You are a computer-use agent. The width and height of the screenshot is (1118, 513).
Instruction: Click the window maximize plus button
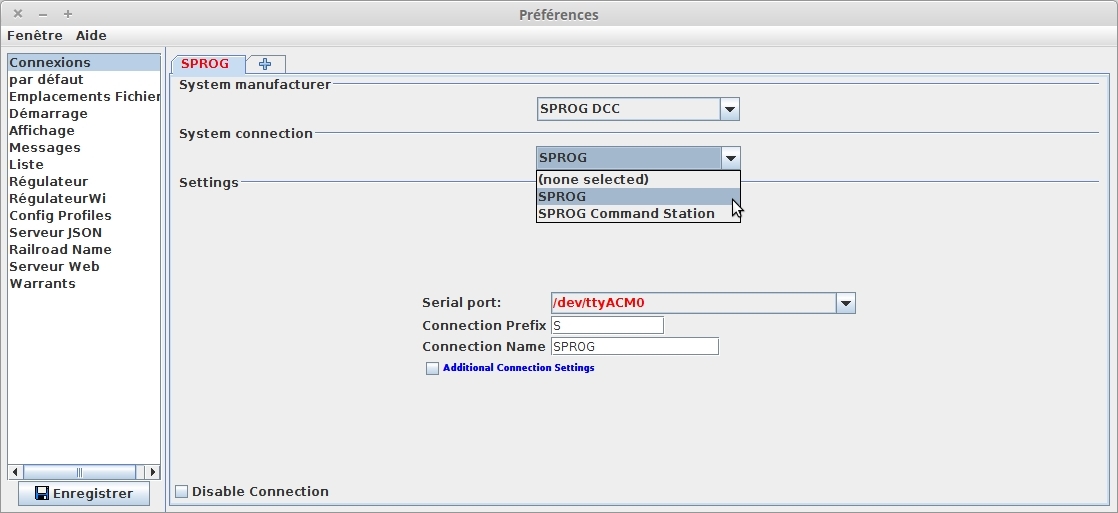coord(68,14)
